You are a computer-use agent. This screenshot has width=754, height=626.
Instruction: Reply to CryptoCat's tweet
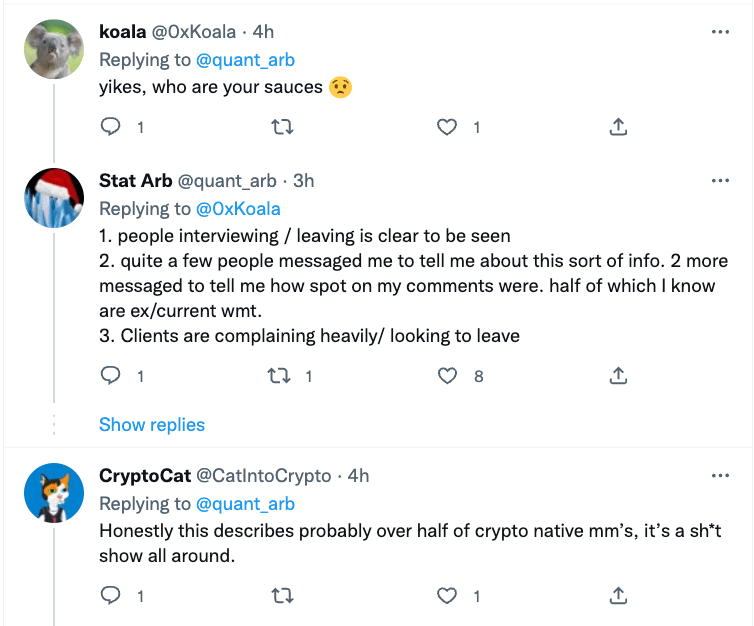[112, 596]
